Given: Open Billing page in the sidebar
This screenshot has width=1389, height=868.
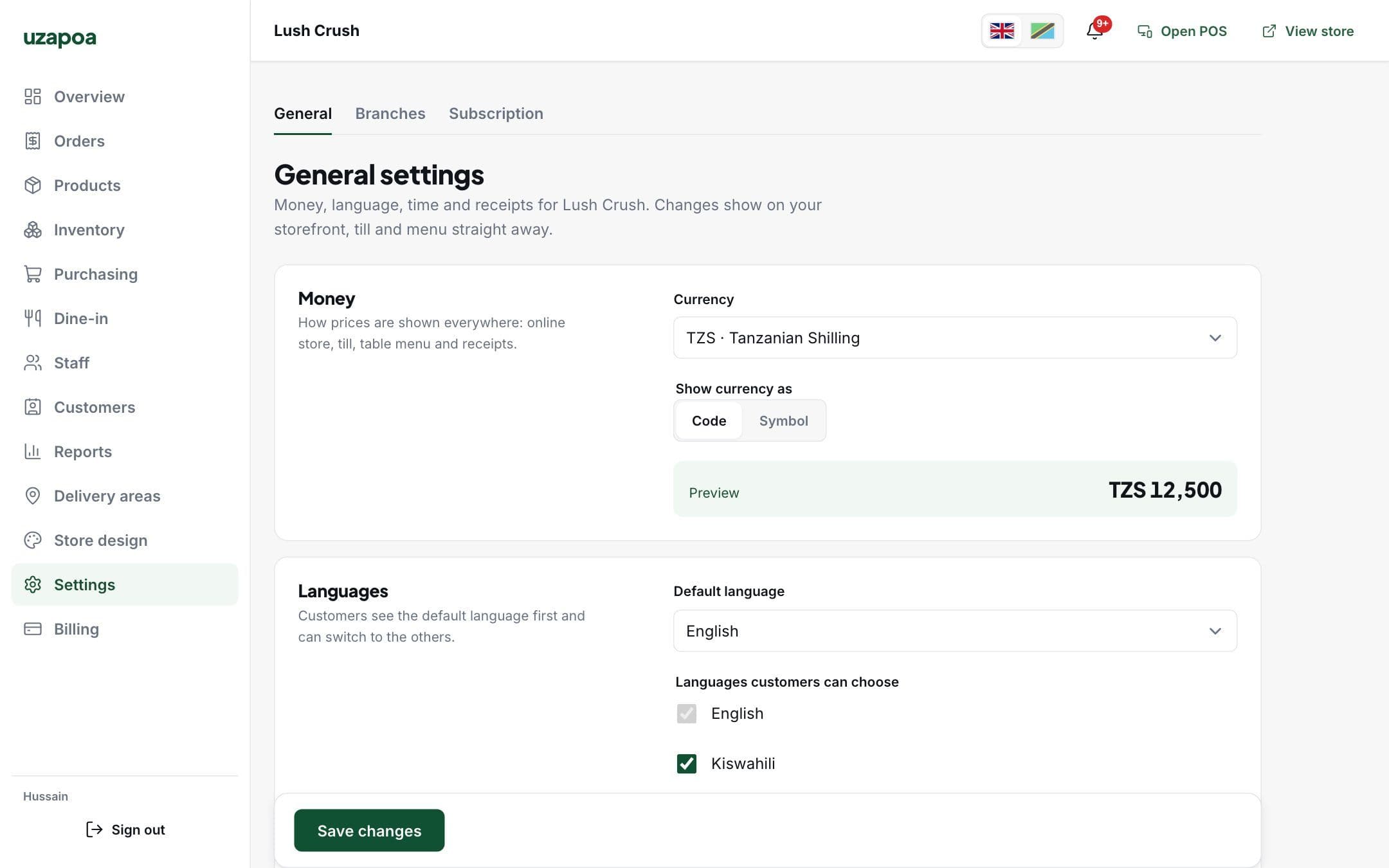Looking at the screenshot, I should pyautogui.click(x=125, y=629).
